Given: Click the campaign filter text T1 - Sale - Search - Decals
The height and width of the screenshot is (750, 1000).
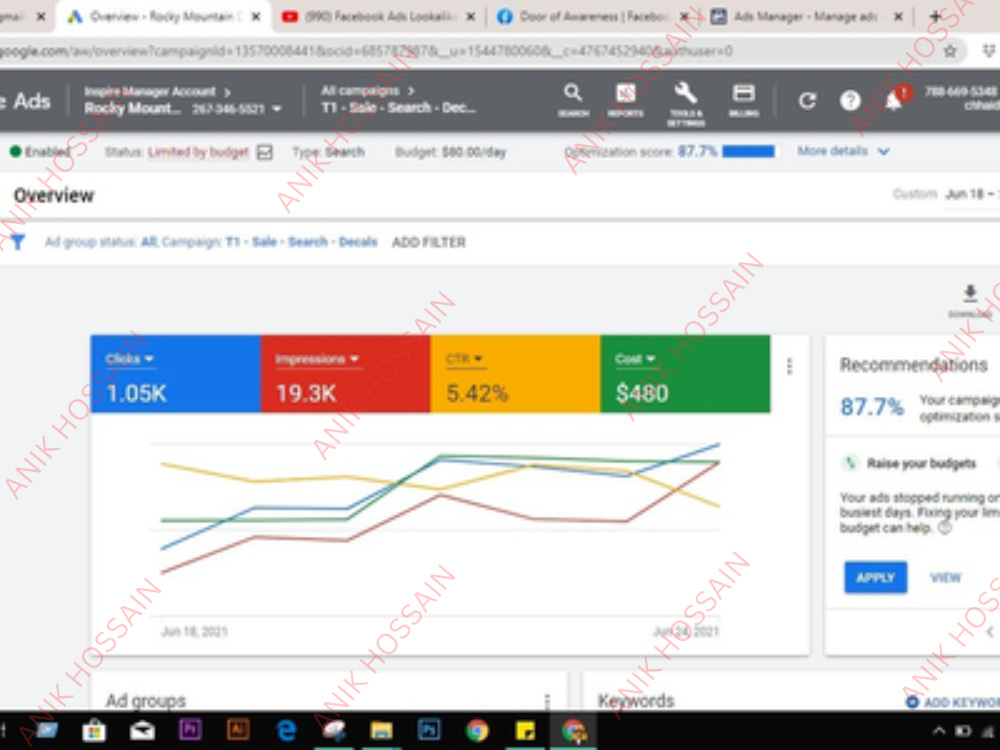Looking at the screenshot, I should pyautogui.click(x=301, y=242).
